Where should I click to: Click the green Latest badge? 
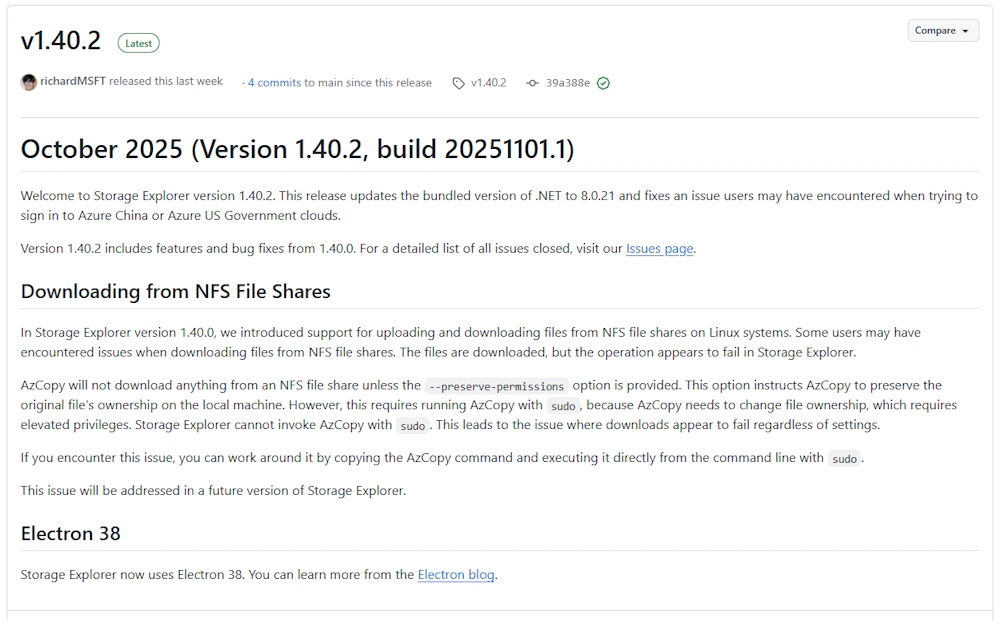click(139, 43)
